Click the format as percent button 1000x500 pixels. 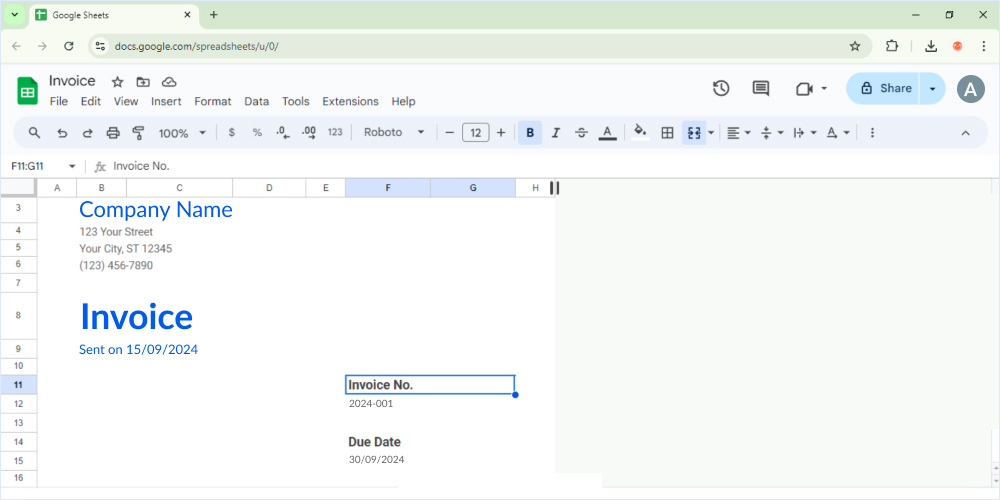pyautogui.click(x=257, y=133)
